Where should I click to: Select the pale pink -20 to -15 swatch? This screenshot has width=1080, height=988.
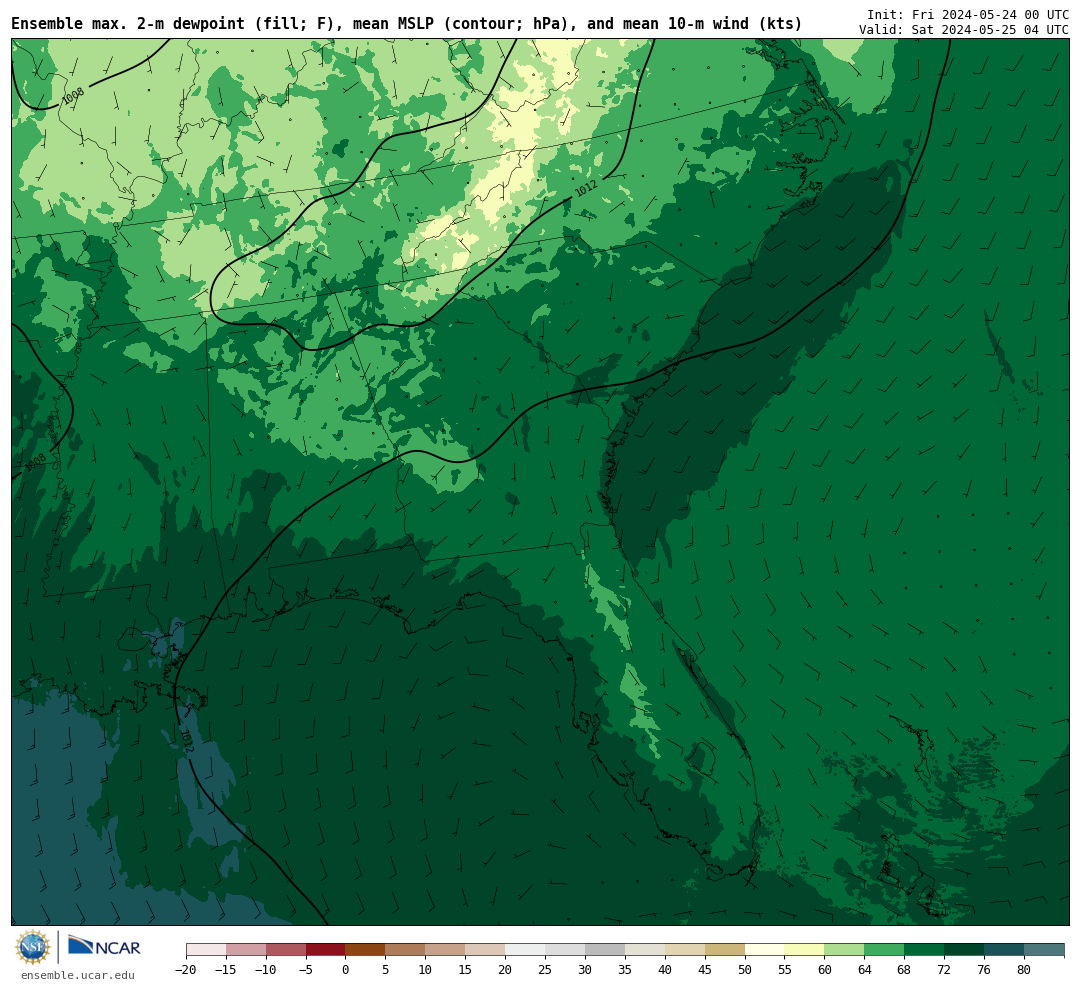(x=206, y=950)
